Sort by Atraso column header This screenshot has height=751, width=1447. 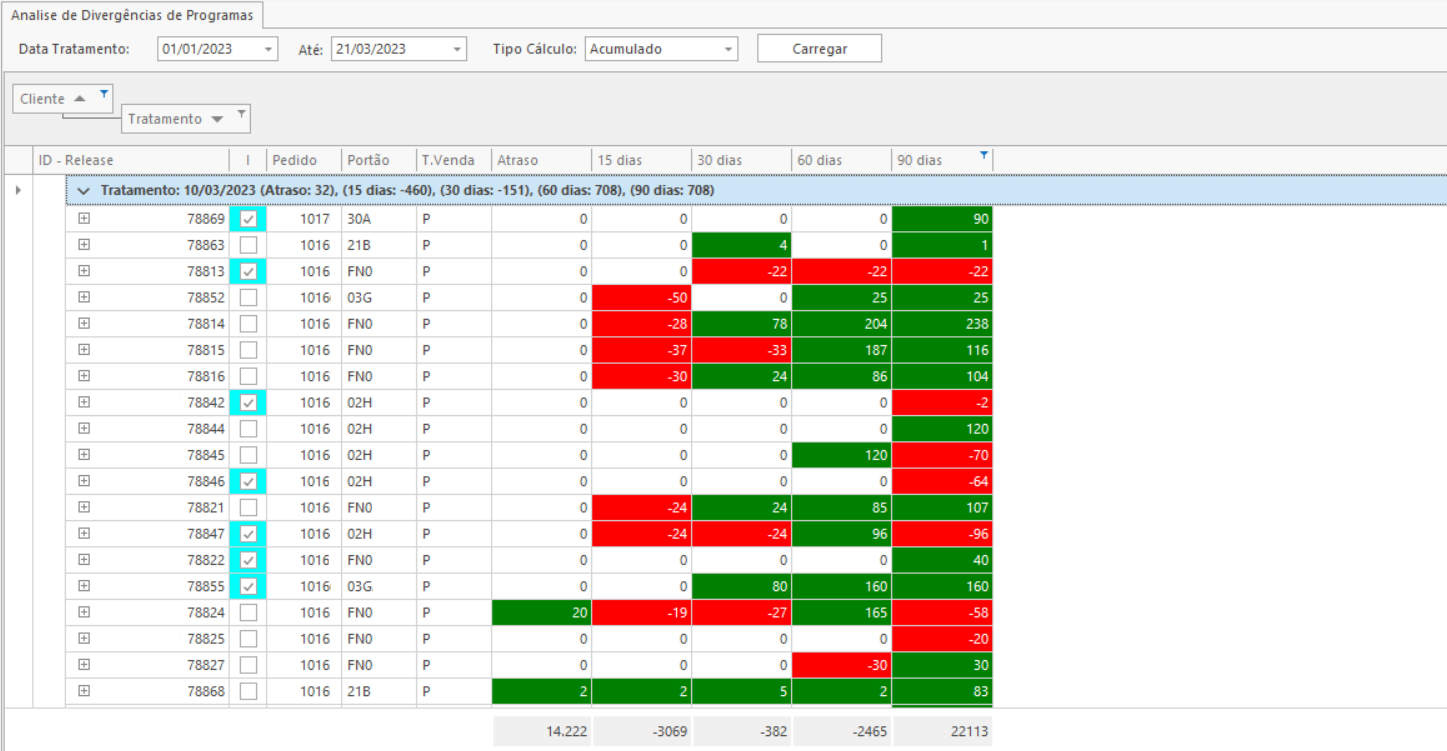click(x=541, y=160)
